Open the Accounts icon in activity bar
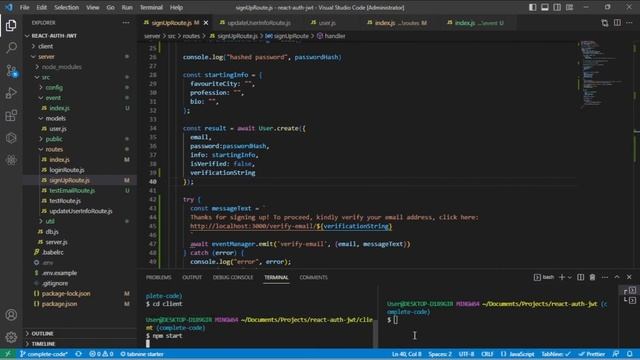Image resolution: width=640 pixels, height=360 pixels. 11,315
